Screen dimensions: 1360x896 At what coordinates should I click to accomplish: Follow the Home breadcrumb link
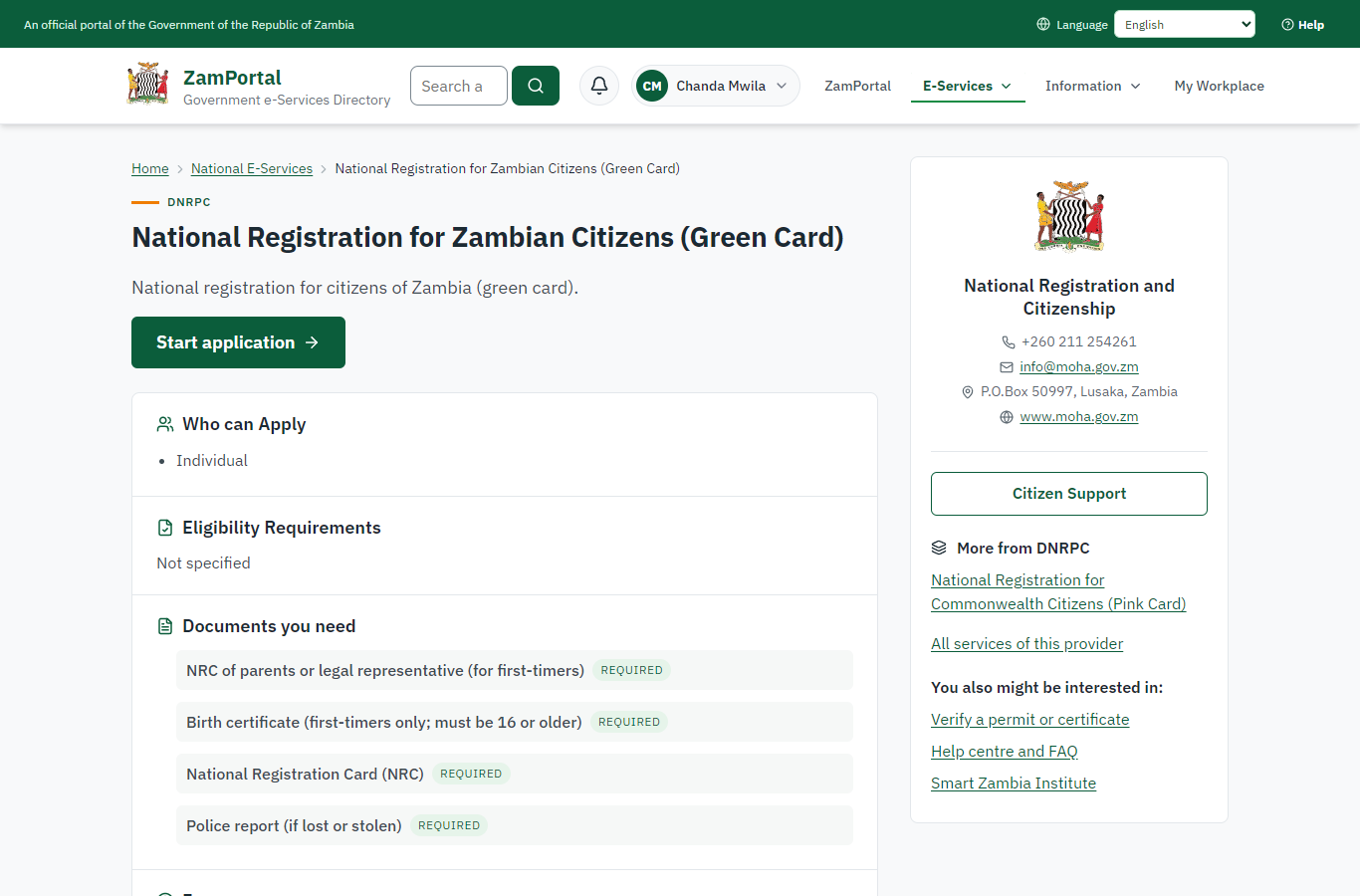click(150, 168)
